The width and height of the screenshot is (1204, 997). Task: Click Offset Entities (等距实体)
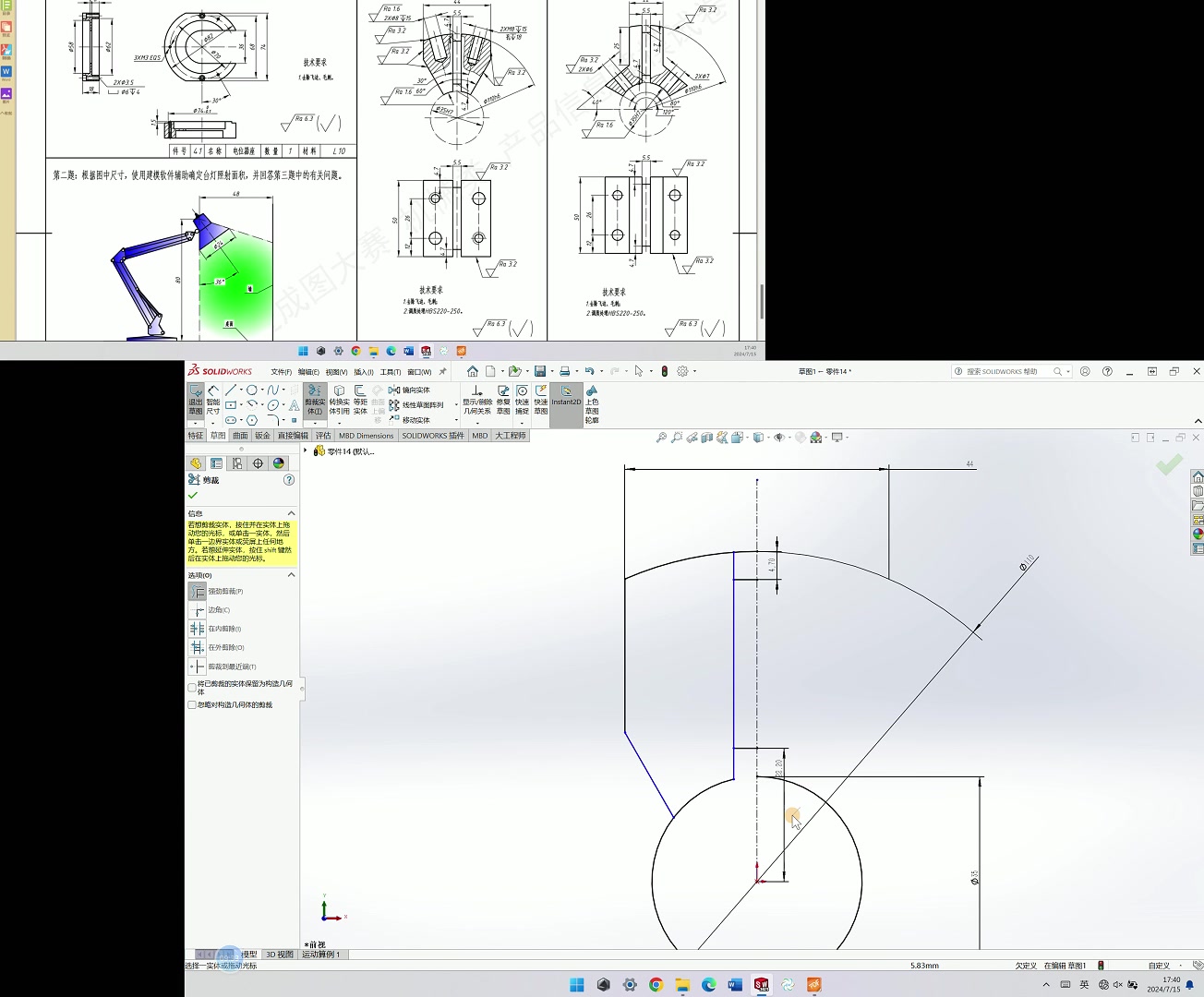tap(360, 401)
